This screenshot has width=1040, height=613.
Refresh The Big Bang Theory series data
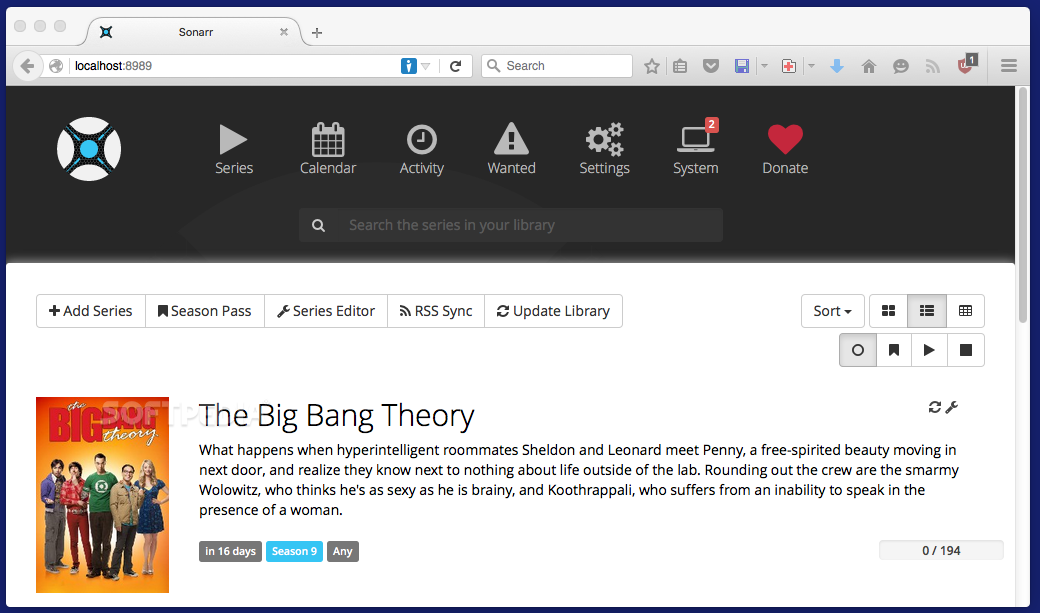[934, 407]
